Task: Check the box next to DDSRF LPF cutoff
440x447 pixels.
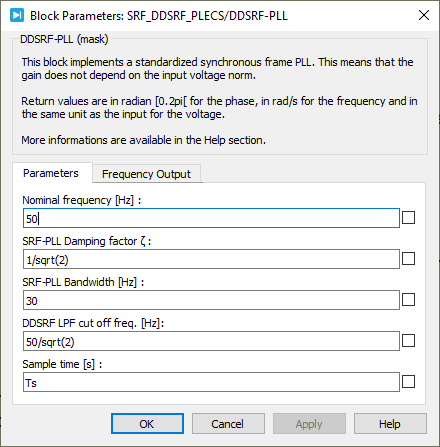Action: (x=408, y=341)
